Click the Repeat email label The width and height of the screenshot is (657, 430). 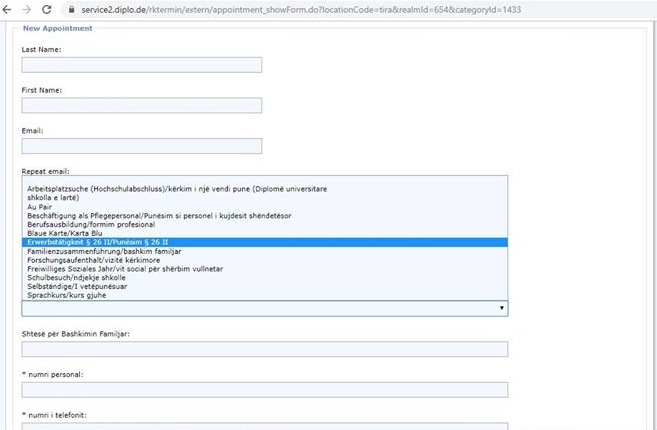pos(45,171)
